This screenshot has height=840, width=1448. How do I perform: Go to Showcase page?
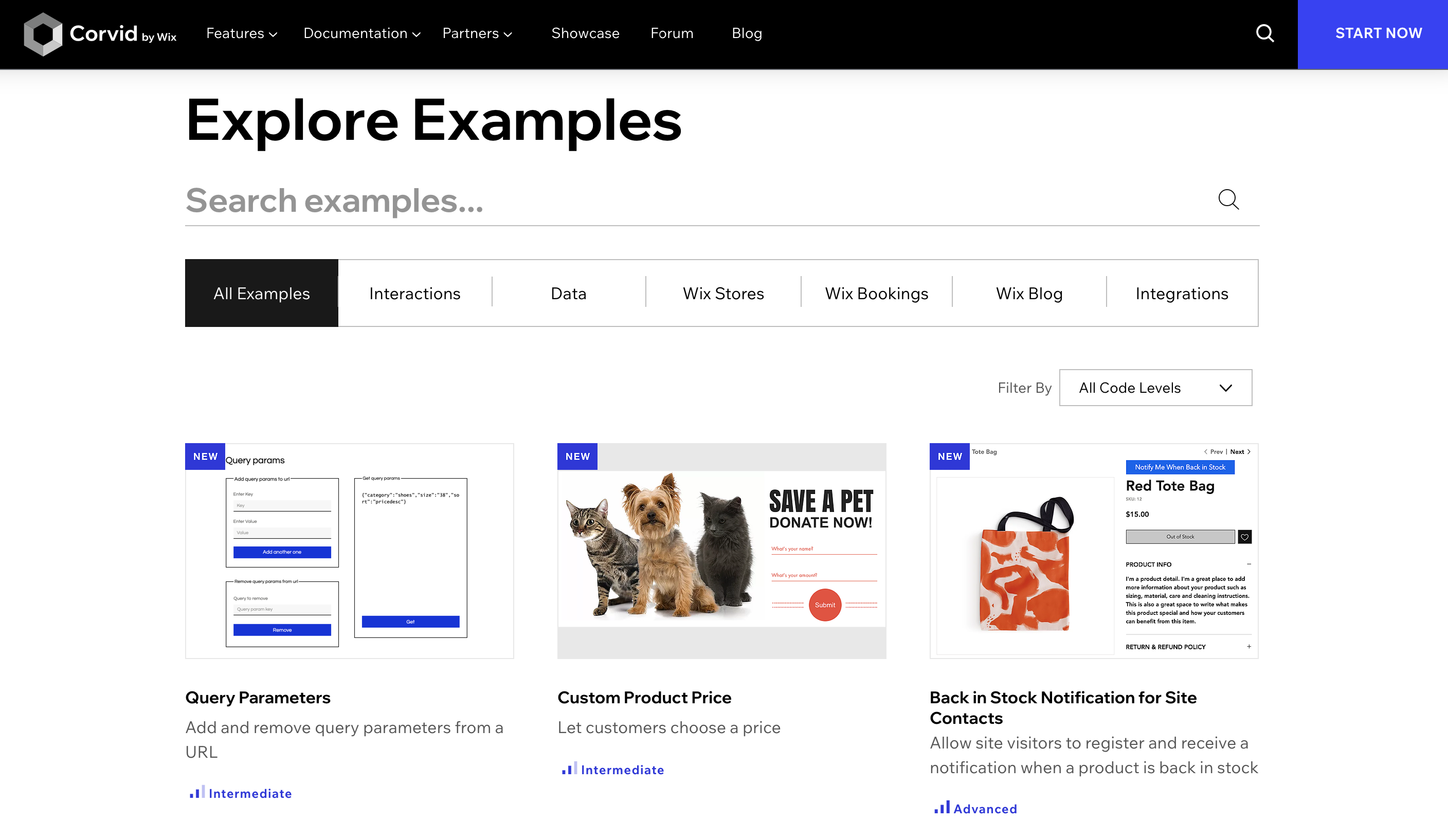(585, 33)
